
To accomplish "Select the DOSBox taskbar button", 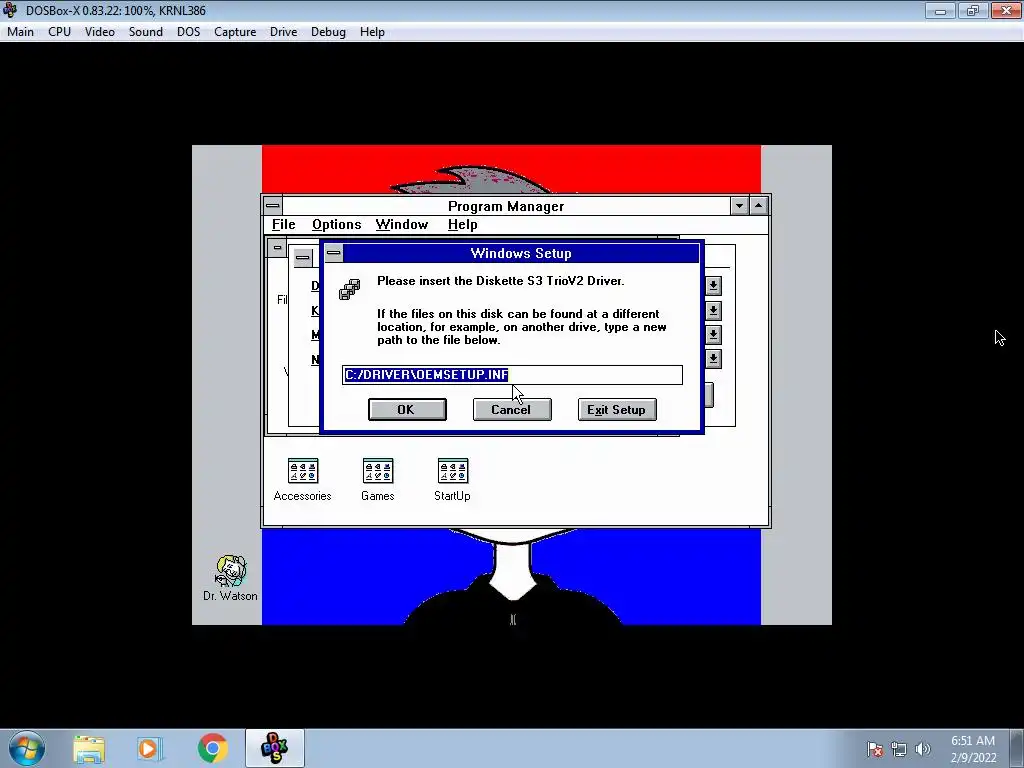I will [x=274, y=748].
